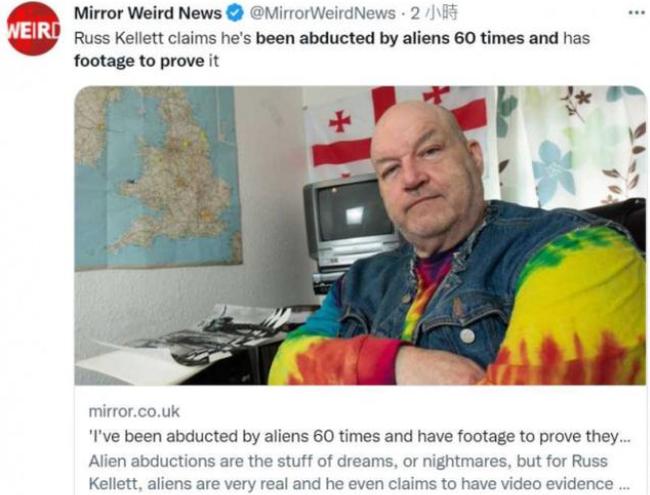Click the papers on the desk in photo

pyautogui.click(x=187, y=342)
